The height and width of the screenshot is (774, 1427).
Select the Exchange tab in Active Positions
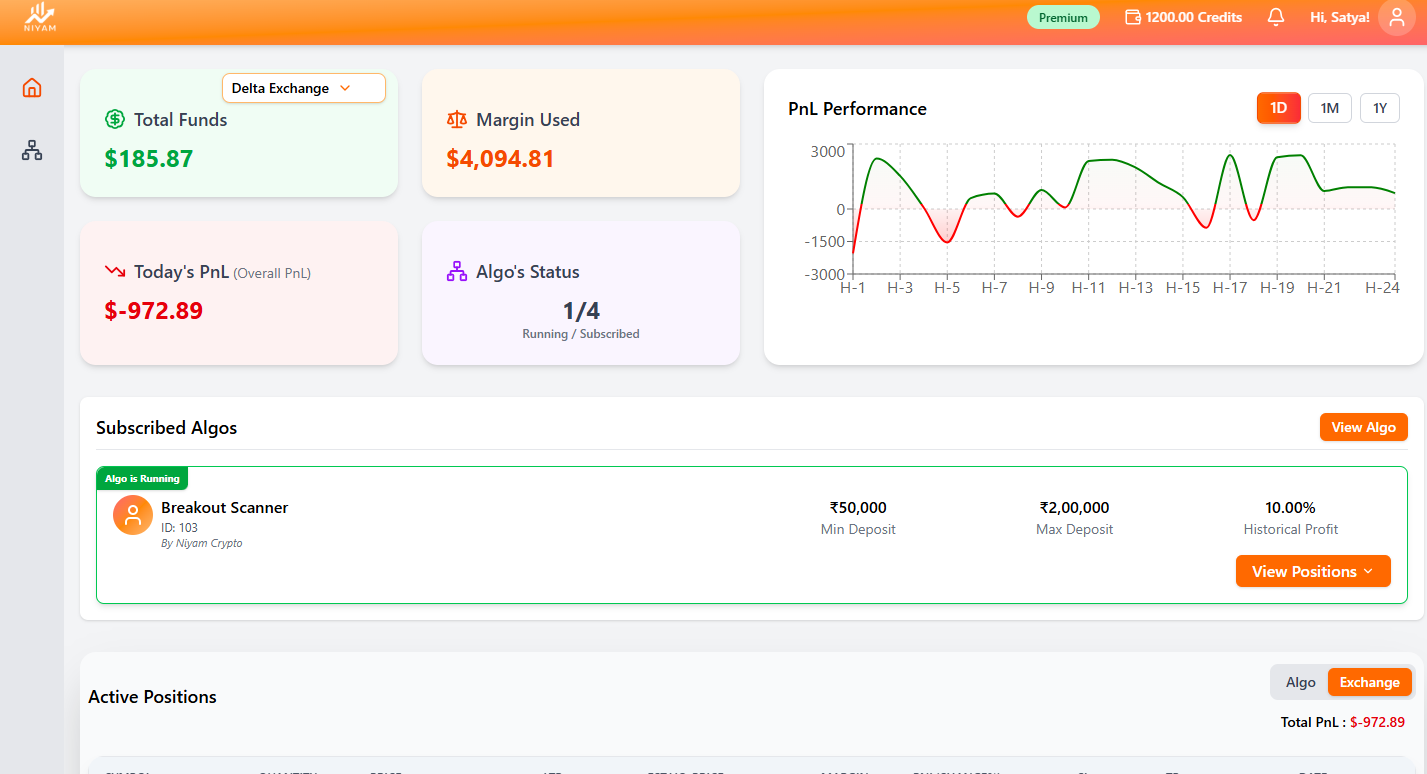(1369, 682)
